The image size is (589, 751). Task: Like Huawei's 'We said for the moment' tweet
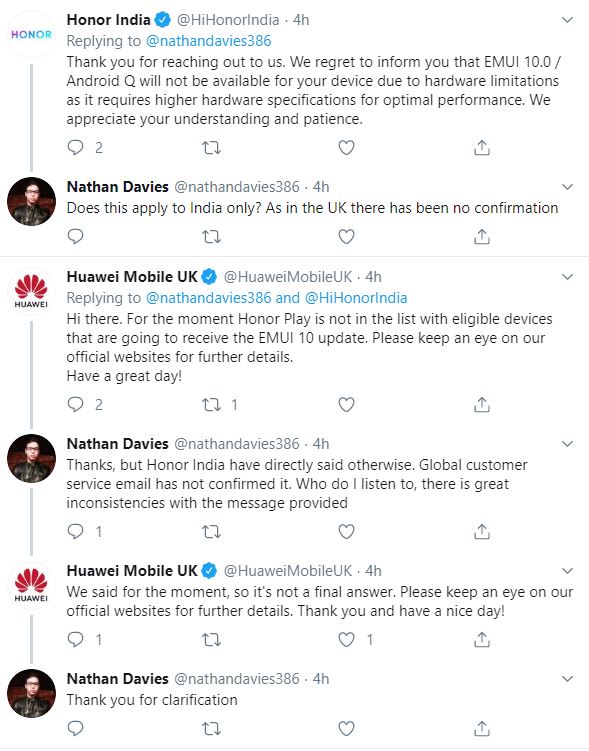(x=346, y=639)
